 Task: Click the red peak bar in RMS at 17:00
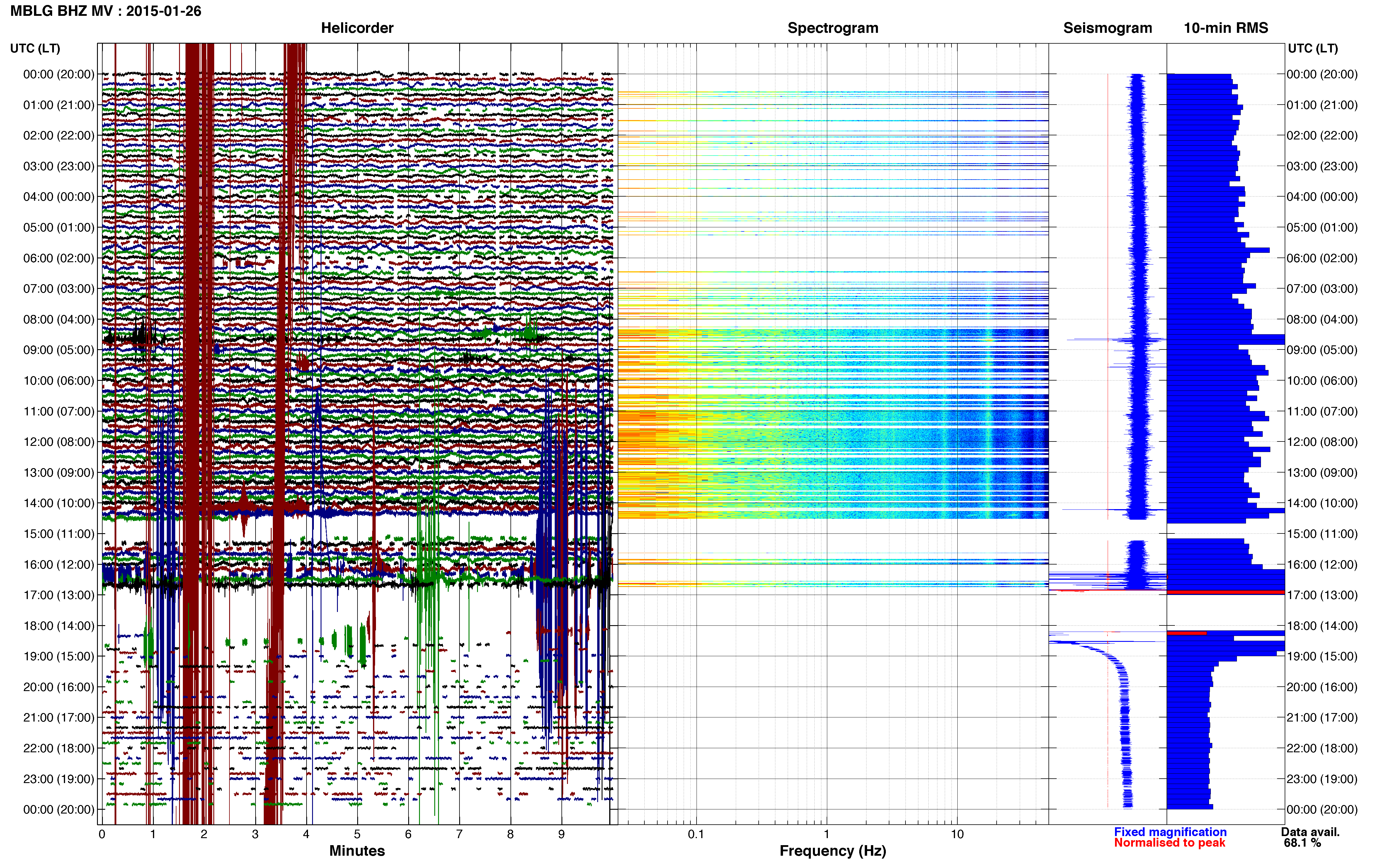1225,592
